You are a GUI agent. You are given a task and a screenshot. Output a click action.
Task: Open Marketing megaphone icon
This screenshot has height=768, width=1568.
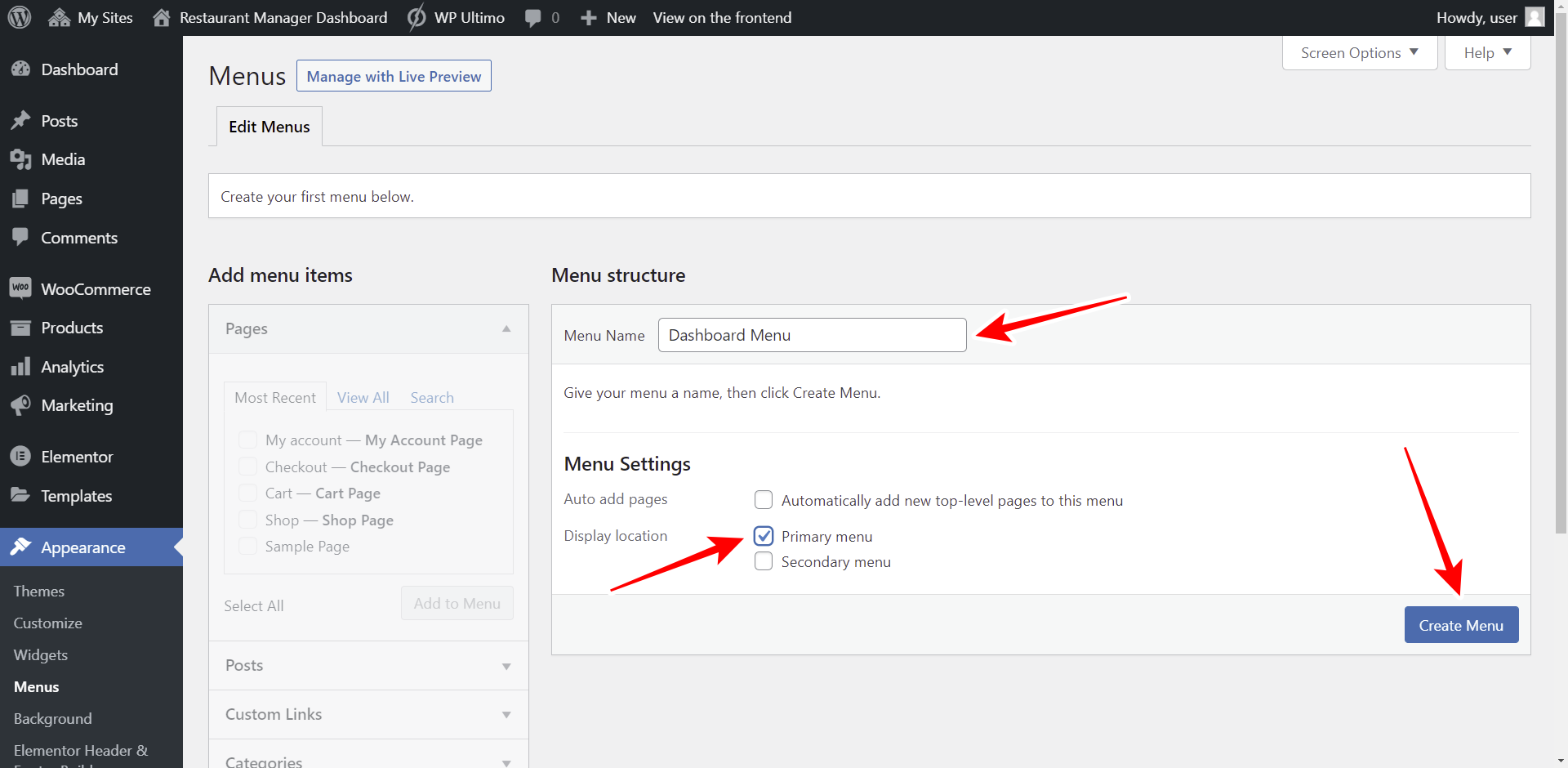point(20,405)
